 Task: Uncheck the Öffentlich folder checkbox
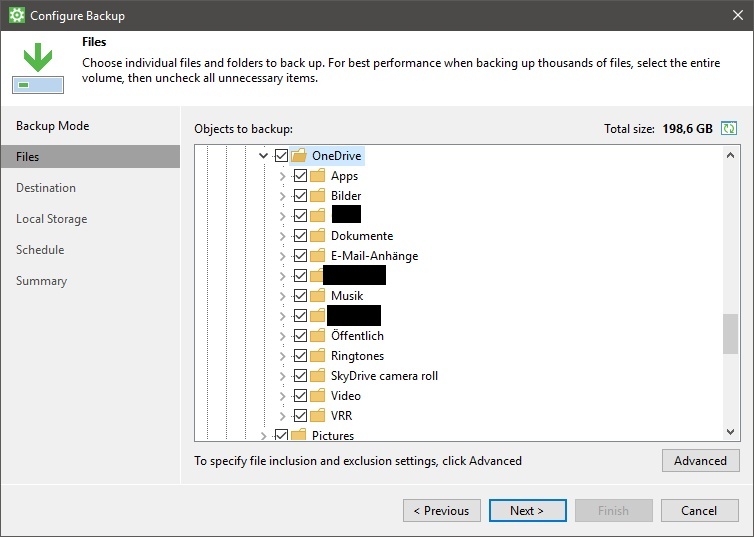tap(300, 336)
